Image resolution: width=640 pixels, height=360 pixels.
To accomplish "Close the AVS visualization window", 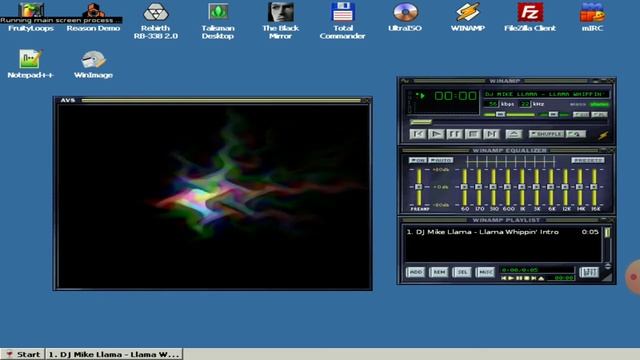I will pos(366,100).
